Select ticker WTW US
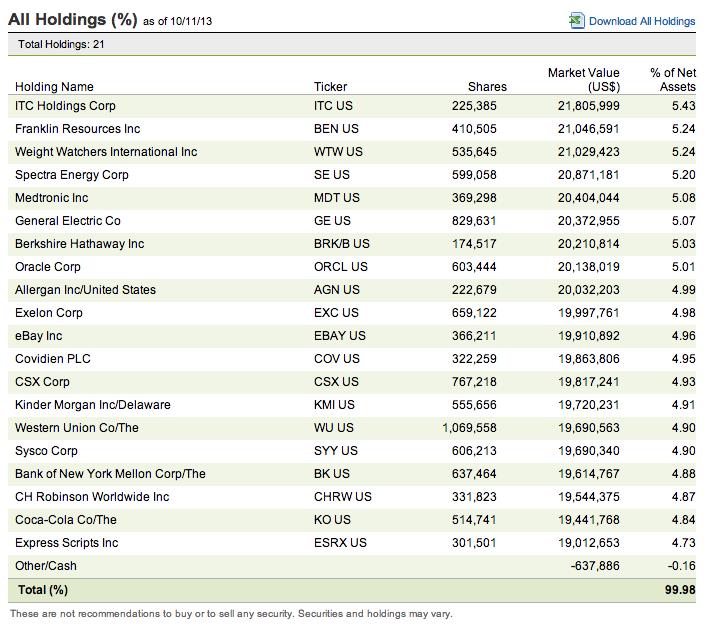The image size is (708, 630). pos(338,152)
